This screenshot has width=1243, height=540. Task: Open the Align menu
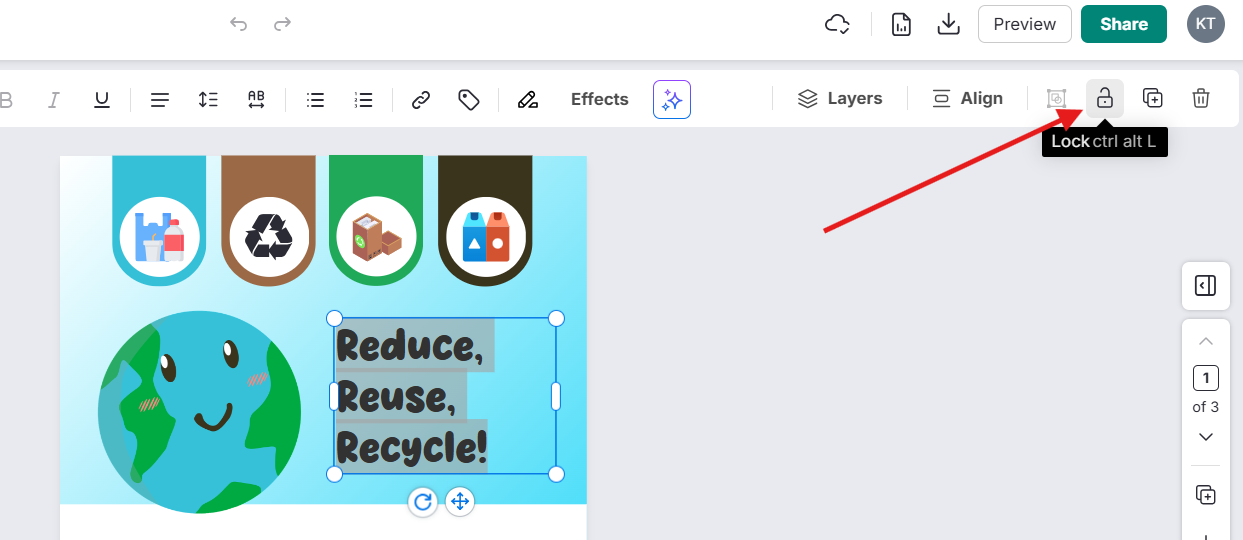[x=967, y=98]
